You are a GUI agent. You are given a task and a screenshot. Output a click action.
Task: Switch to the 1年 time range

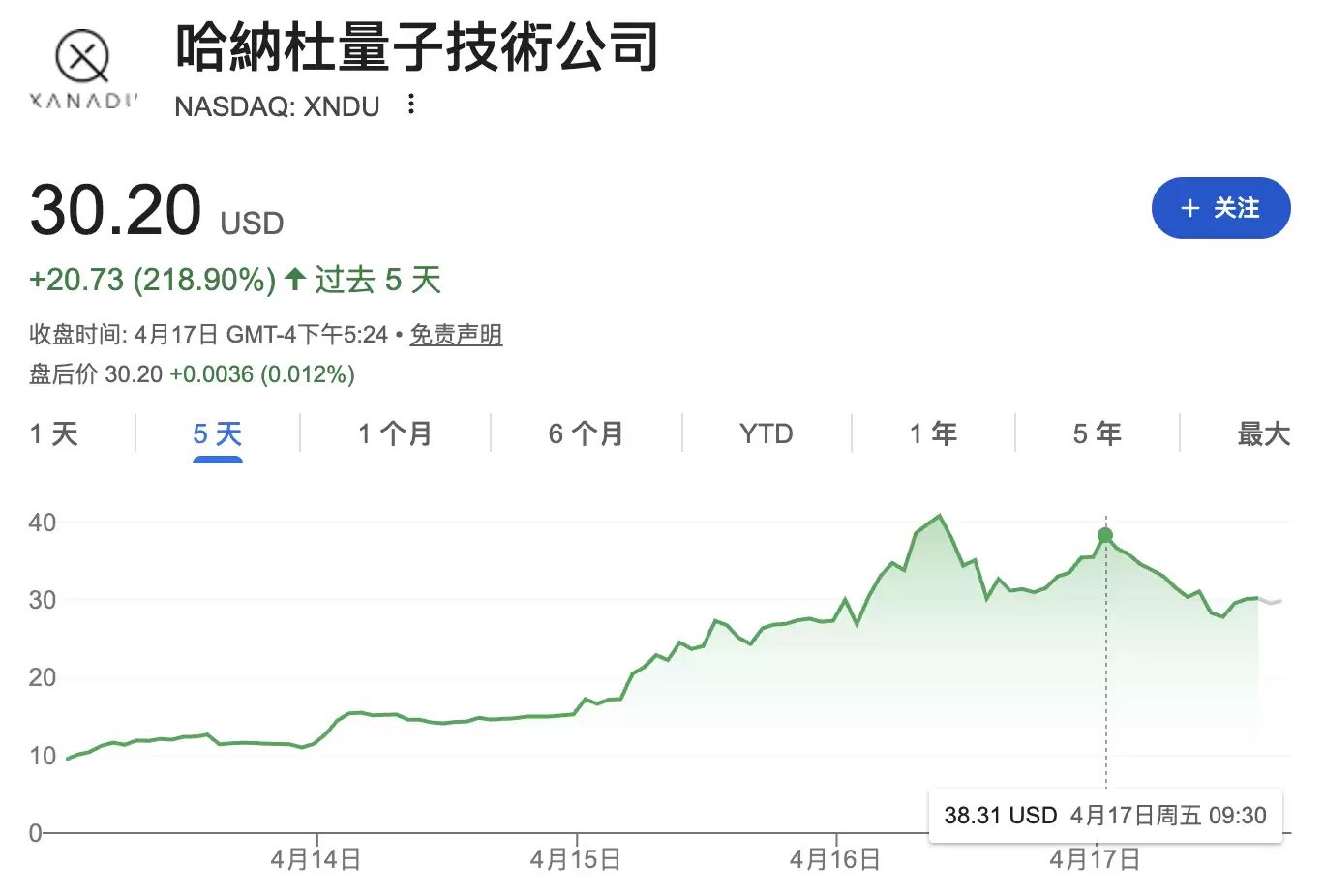coord(932,433)
